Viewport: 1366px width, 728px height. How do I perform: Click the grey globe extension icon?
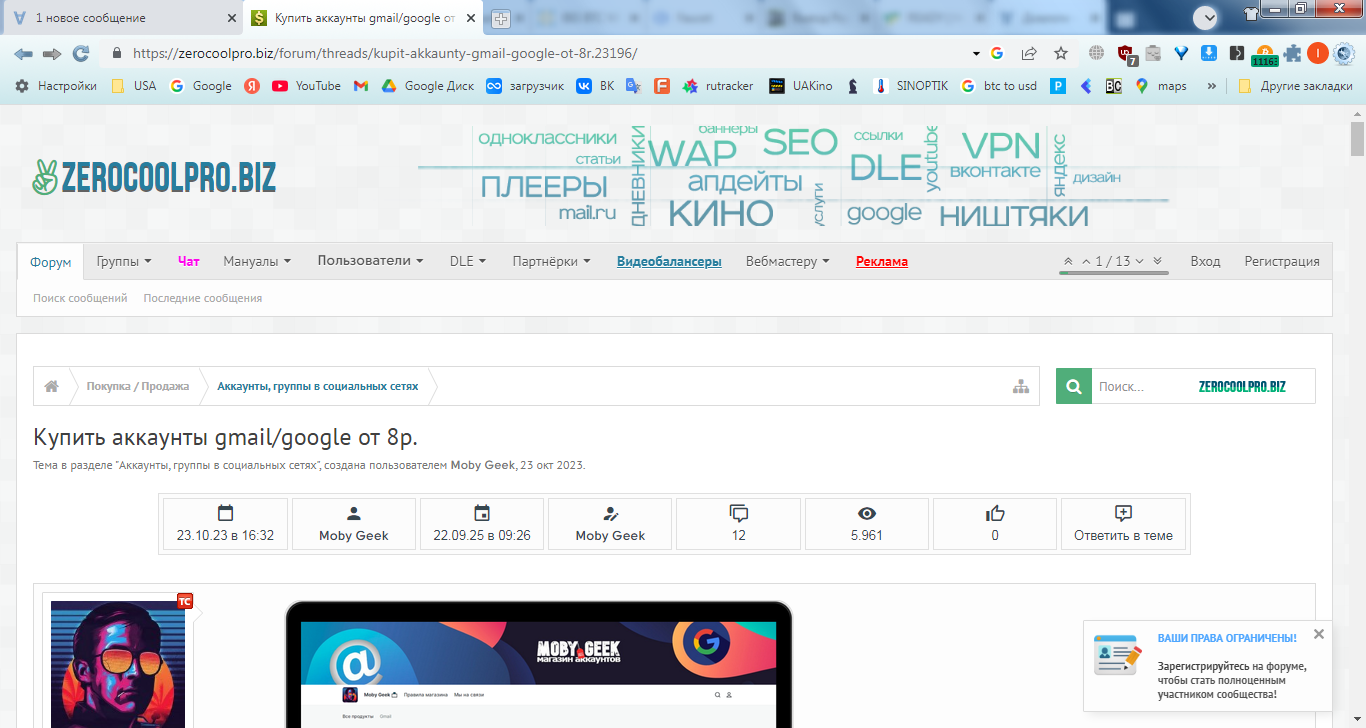pyautogui.click(x=1097, y=53)
